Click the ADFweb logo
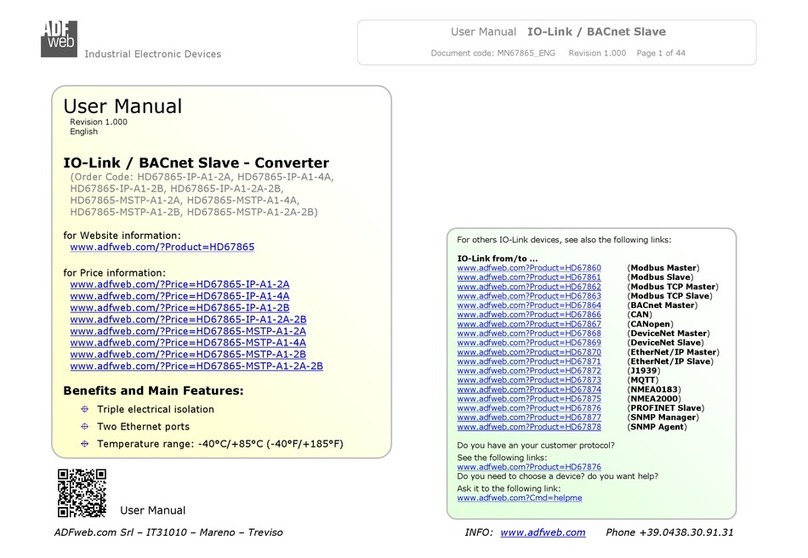The height and width of the screenshot is (558, 808). point(59,39)
